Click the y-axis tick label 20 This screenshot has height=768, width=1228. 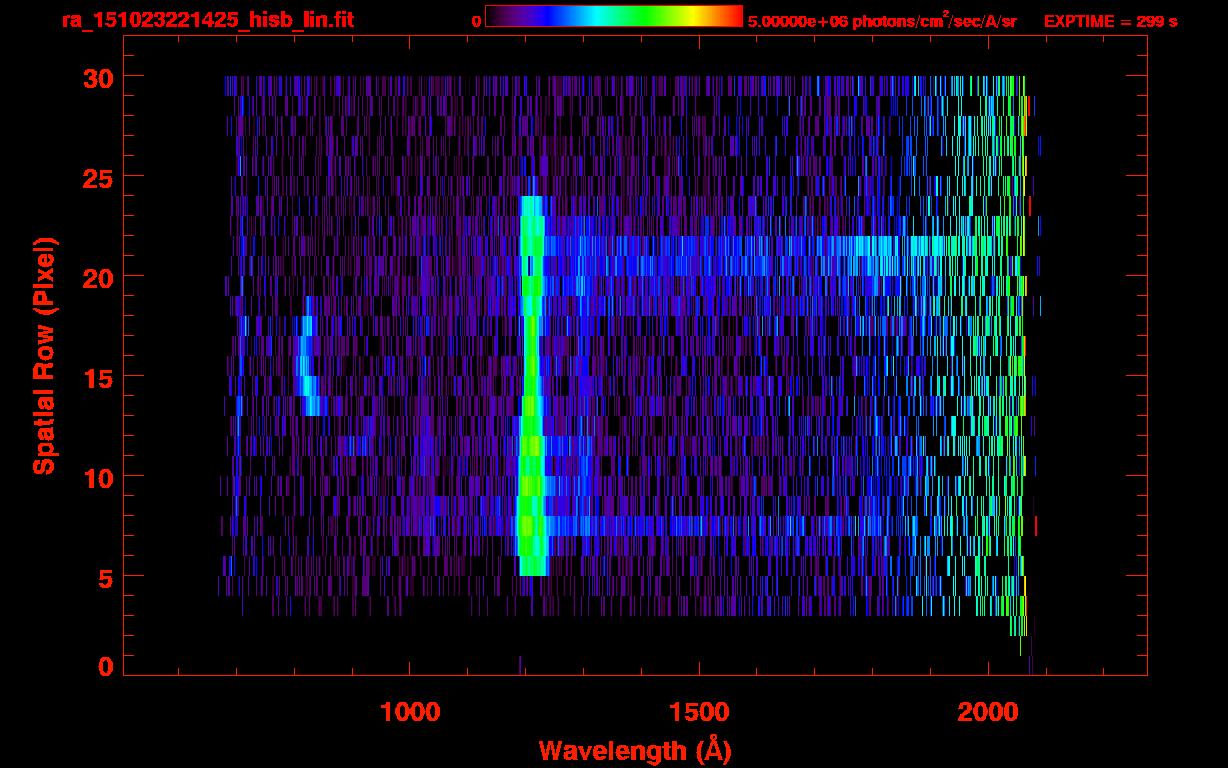[97, 277]
